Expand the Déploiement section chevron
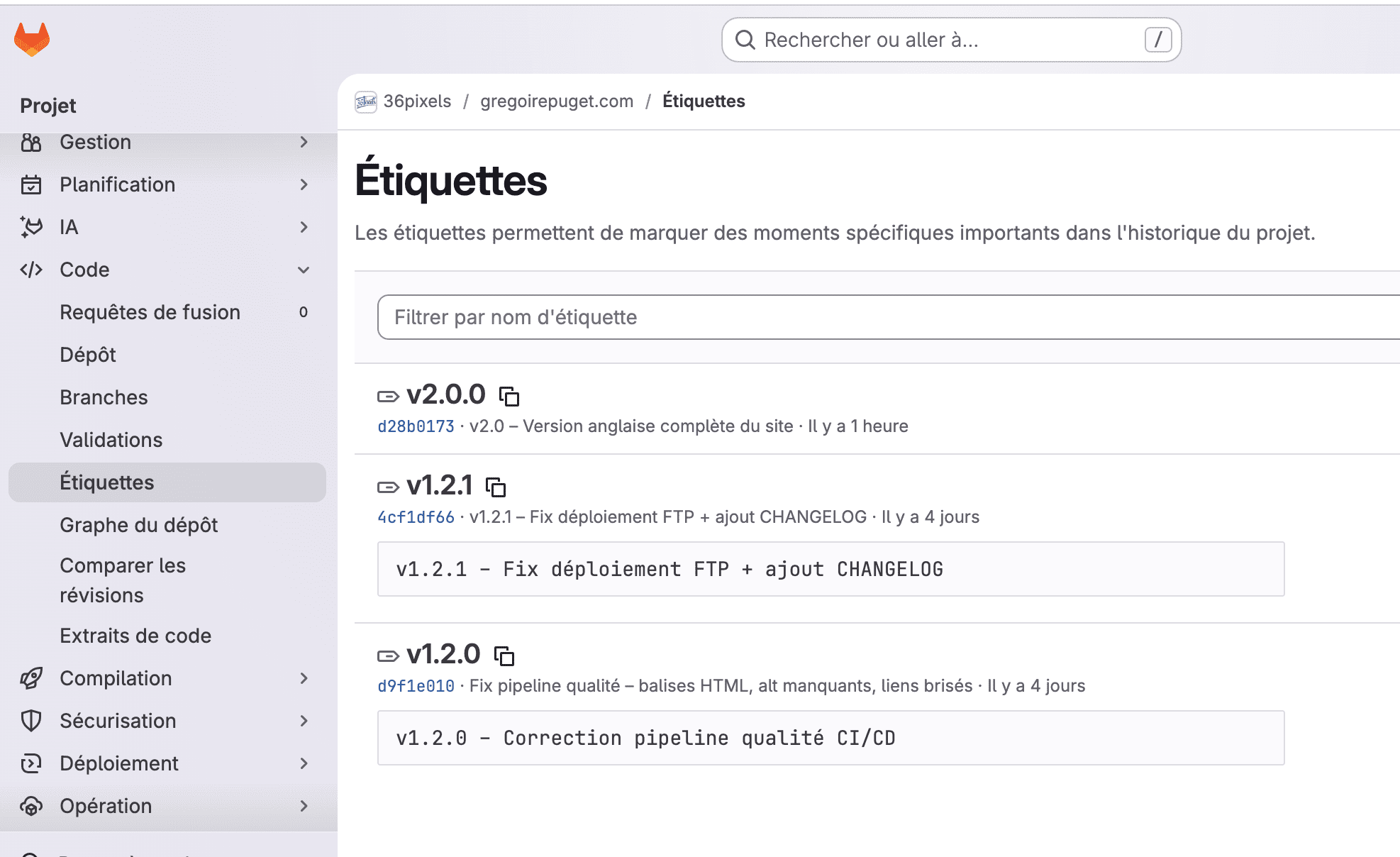The image size is (1400, 857). (x=304, y=763)
